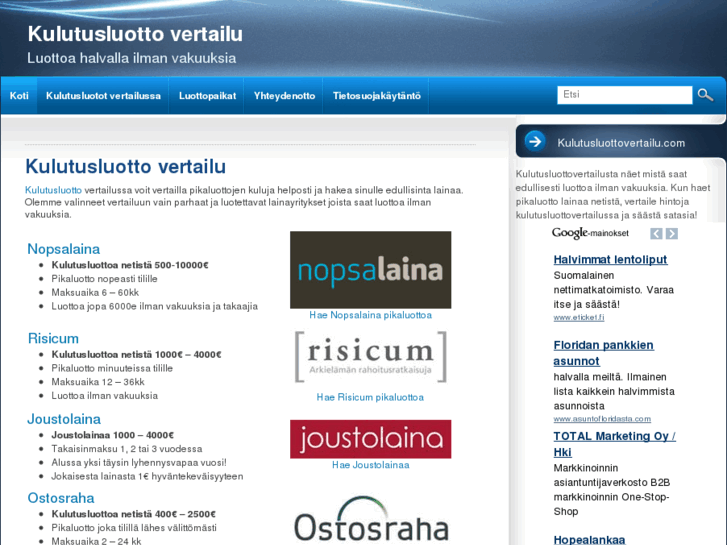This screenshot has width=727, height=545.
Task: Click the search magnifier icon
Action: pyautogui.click(x=705, y=95)
